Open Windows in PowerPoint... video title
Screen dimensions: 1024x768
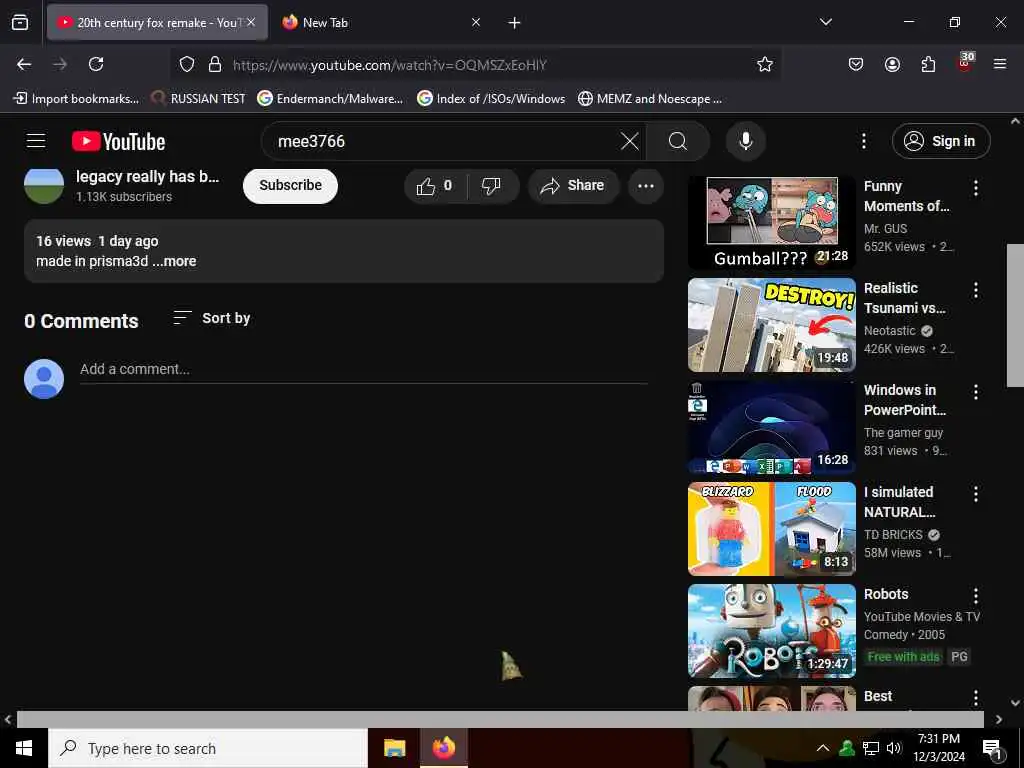pos(904,400)
